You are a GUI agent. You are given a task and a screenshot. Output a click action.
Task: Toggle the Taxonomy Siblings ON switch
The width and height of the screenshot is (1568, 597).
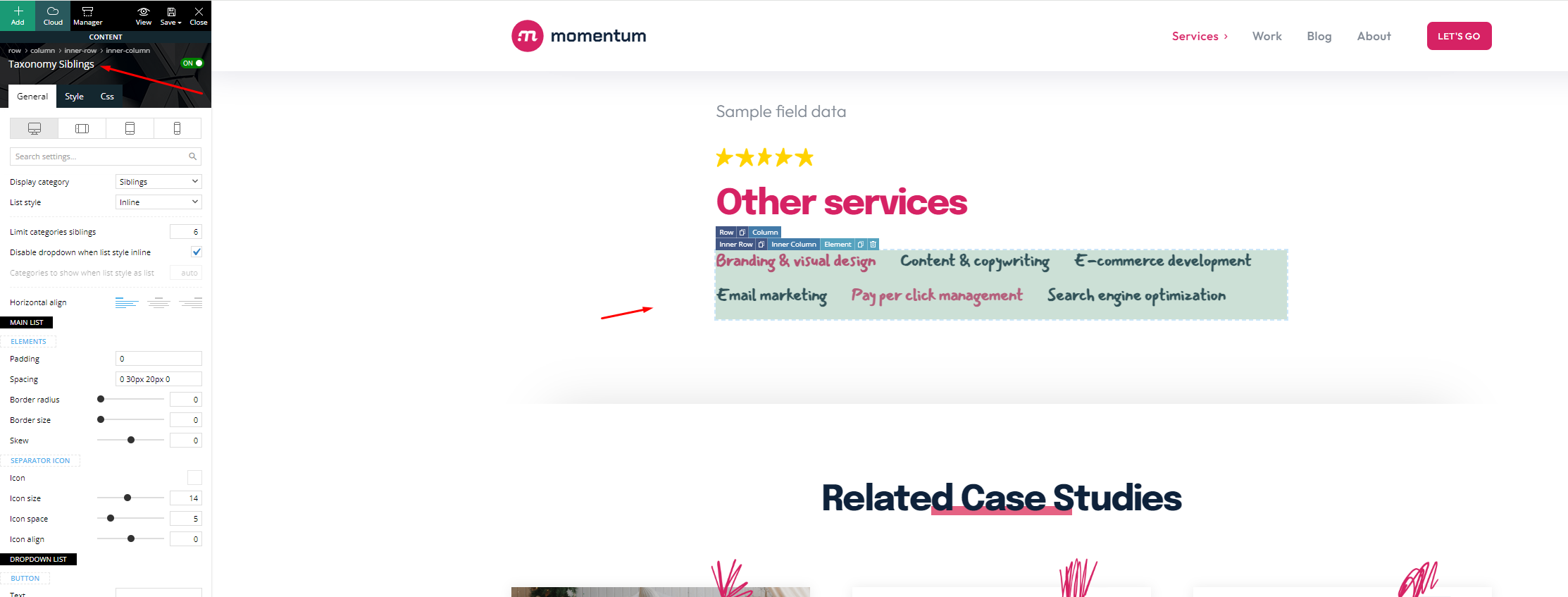[192, 63]
